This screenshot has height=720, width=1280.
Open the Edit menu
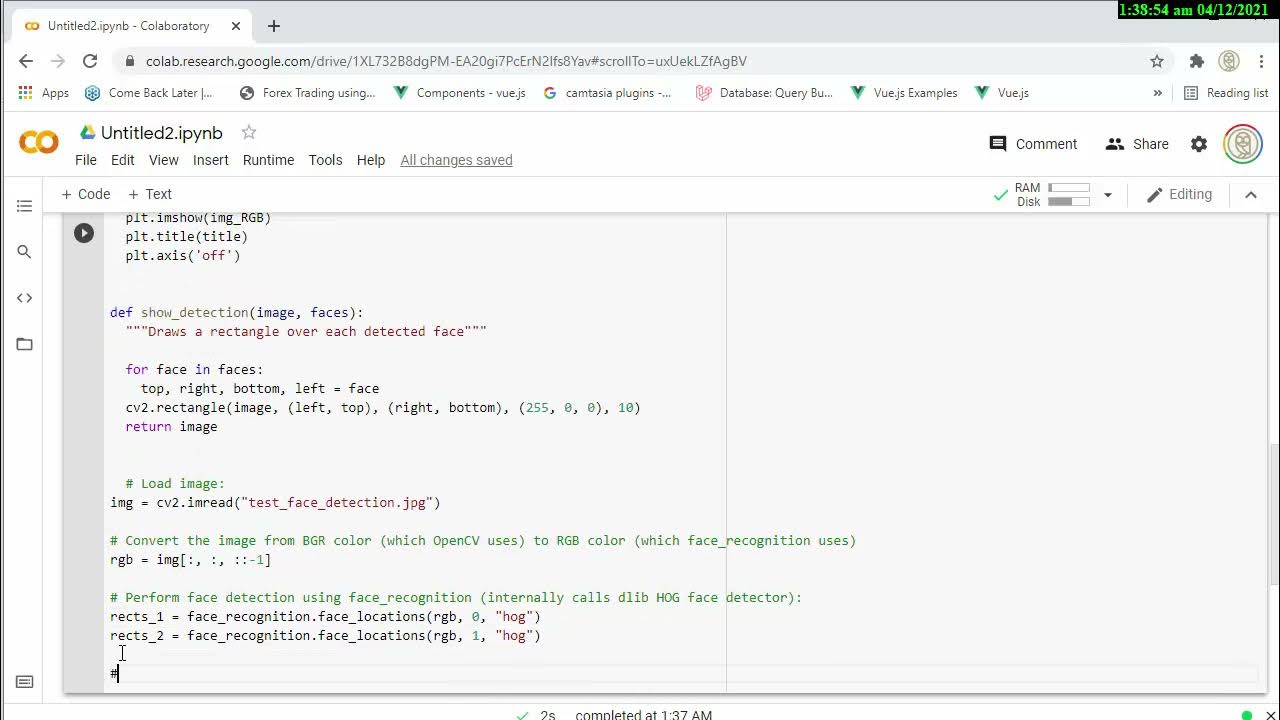coord(122,160)
